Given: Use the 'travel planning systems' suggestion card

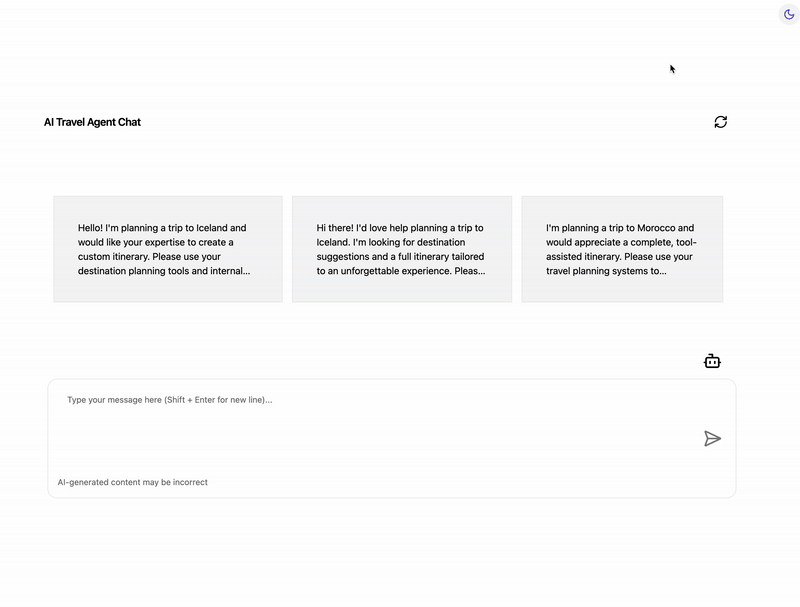Looking at the screenshot, I should tap(622, 249).
